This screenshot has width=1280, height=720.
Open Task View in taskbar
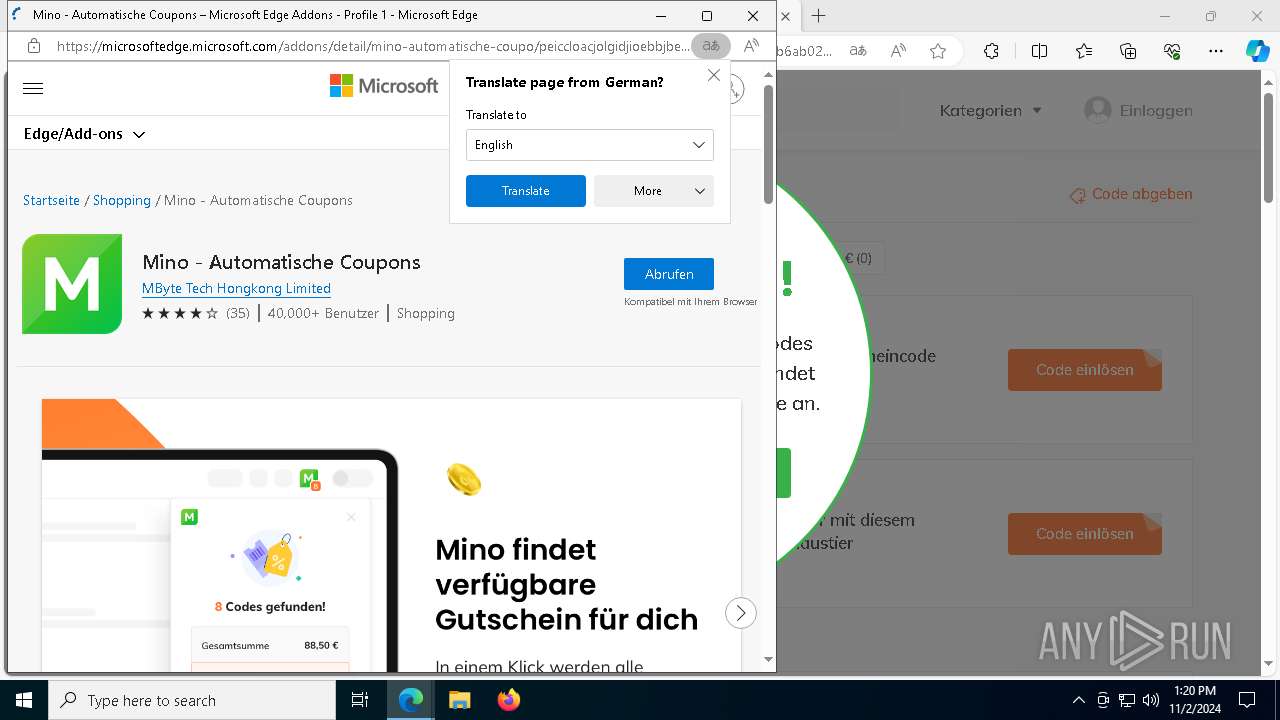(x=360, y=700)
